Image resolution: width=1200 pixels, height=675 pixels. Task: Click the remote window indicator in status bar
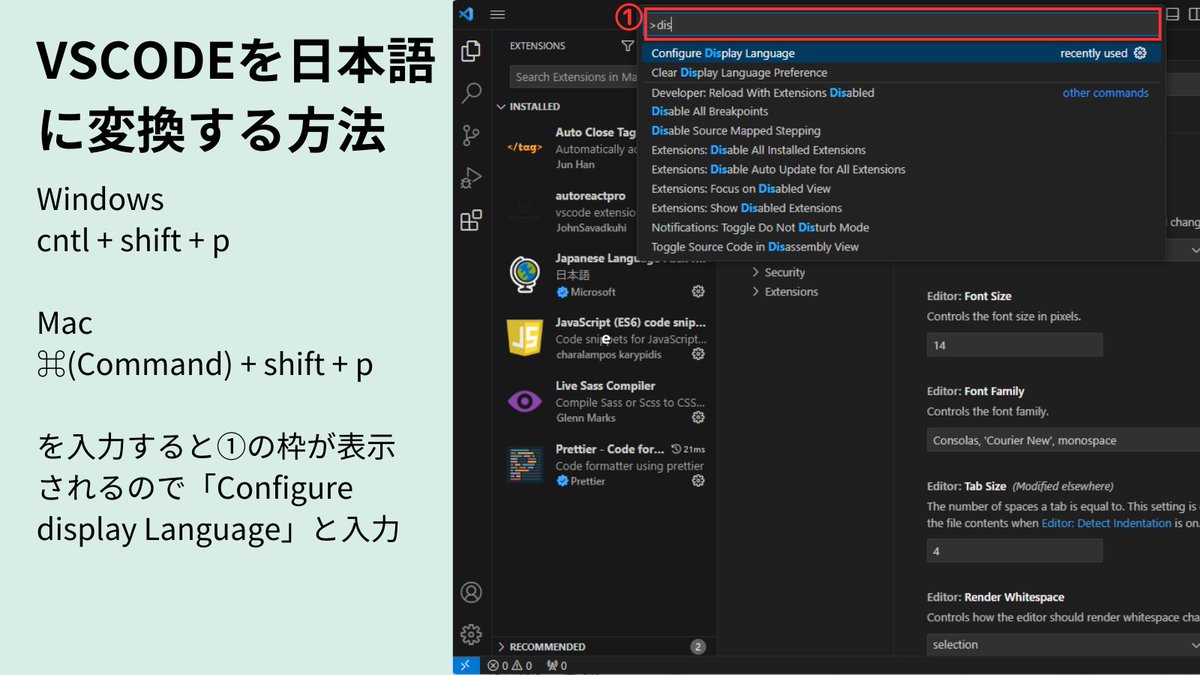click(465, 665)
